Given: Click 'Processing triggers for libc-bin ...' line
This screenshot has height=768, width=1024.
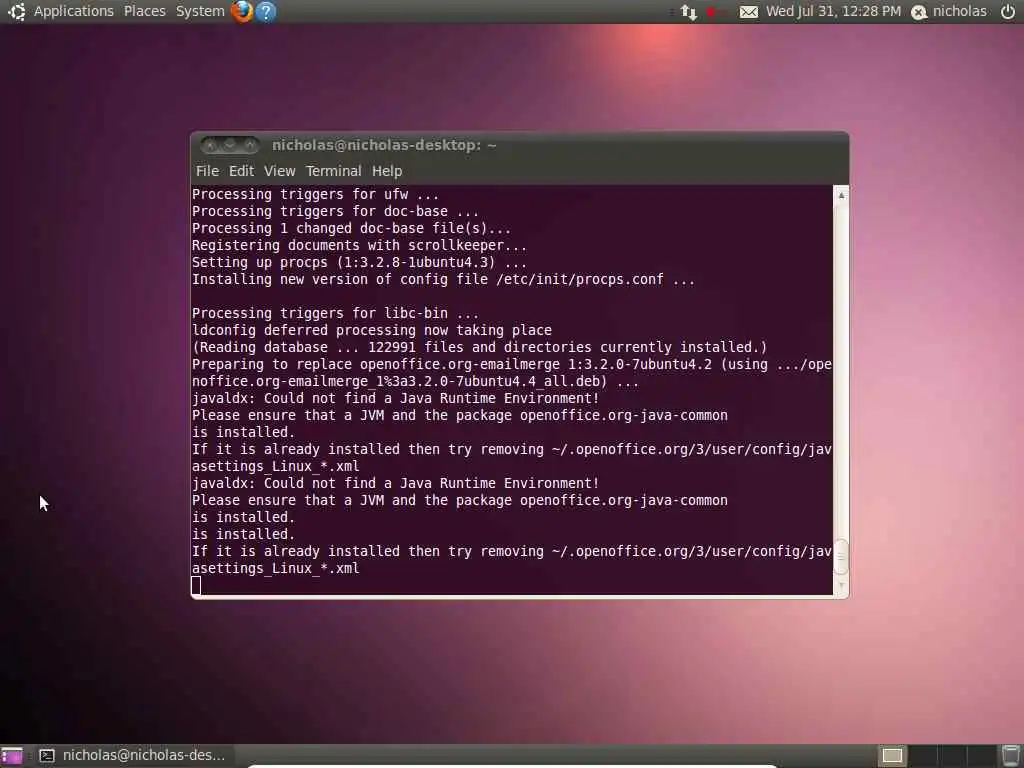Looking at the screenshot, I should click(x=335, y=313).
